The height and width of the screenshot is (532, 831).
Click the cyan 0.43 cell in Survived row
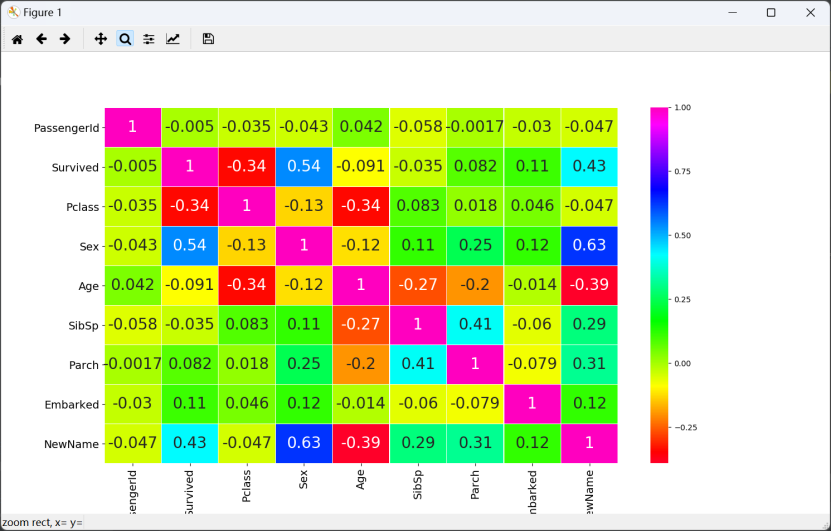coord(589,167)
